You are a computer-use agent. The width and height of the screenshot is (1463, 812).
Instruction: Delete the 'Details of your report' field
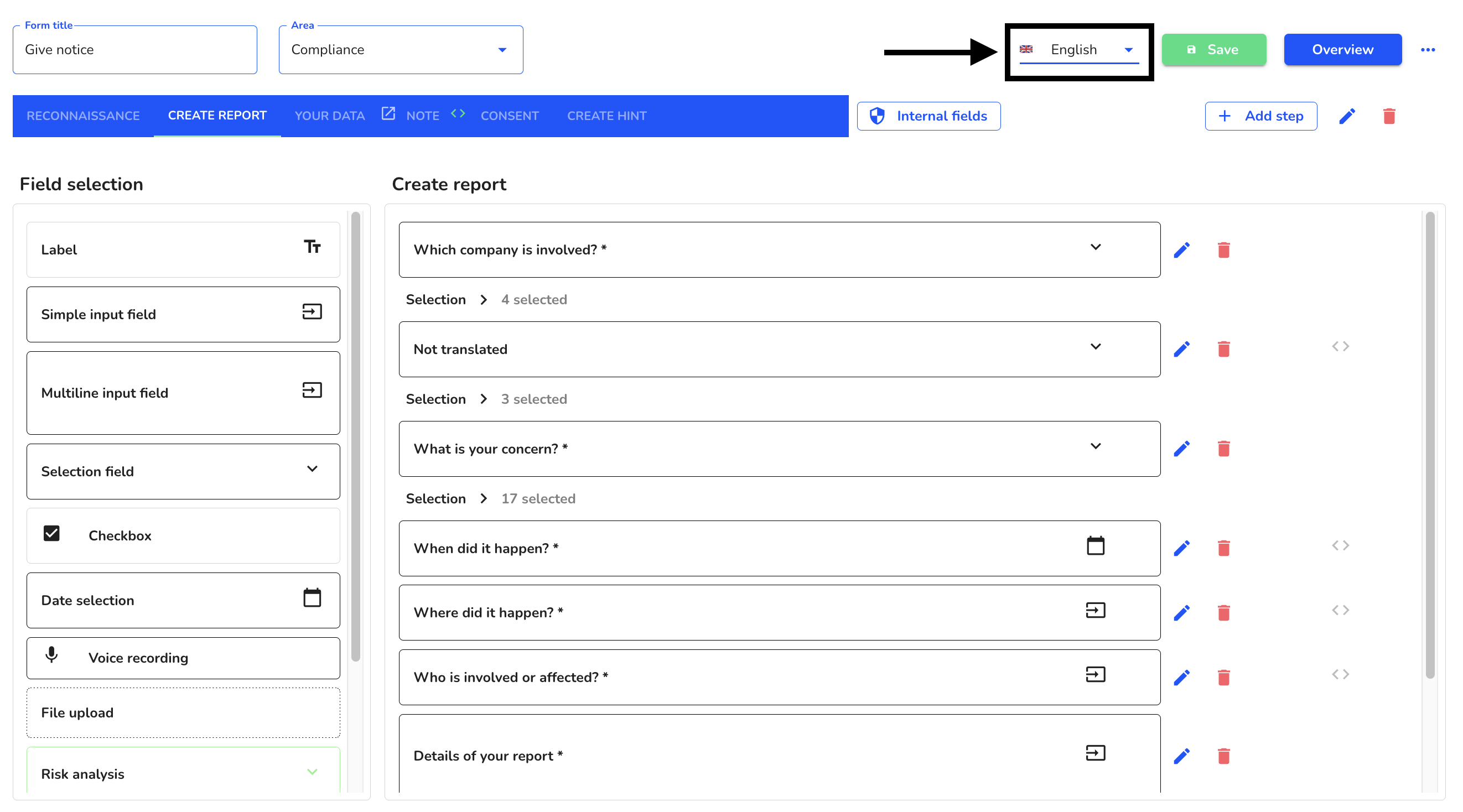[1223, 756]
